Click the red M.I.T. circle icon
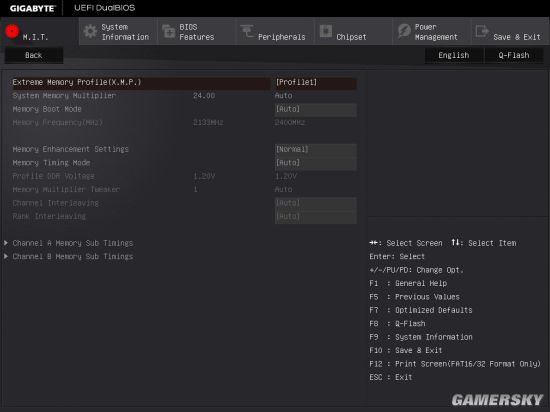 tap(12, 31)
